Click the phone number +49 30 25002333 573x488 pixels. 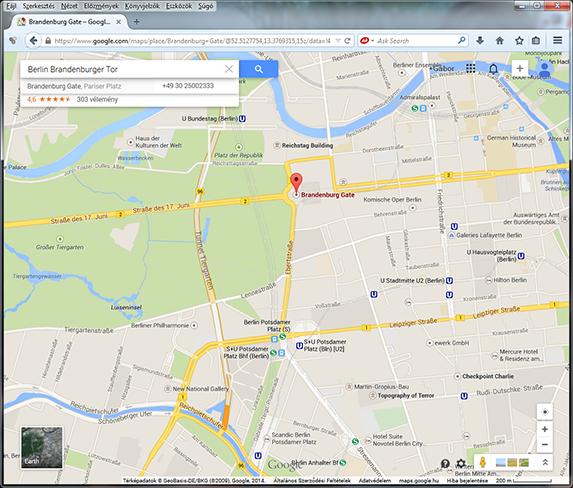[x=188, y=86]
